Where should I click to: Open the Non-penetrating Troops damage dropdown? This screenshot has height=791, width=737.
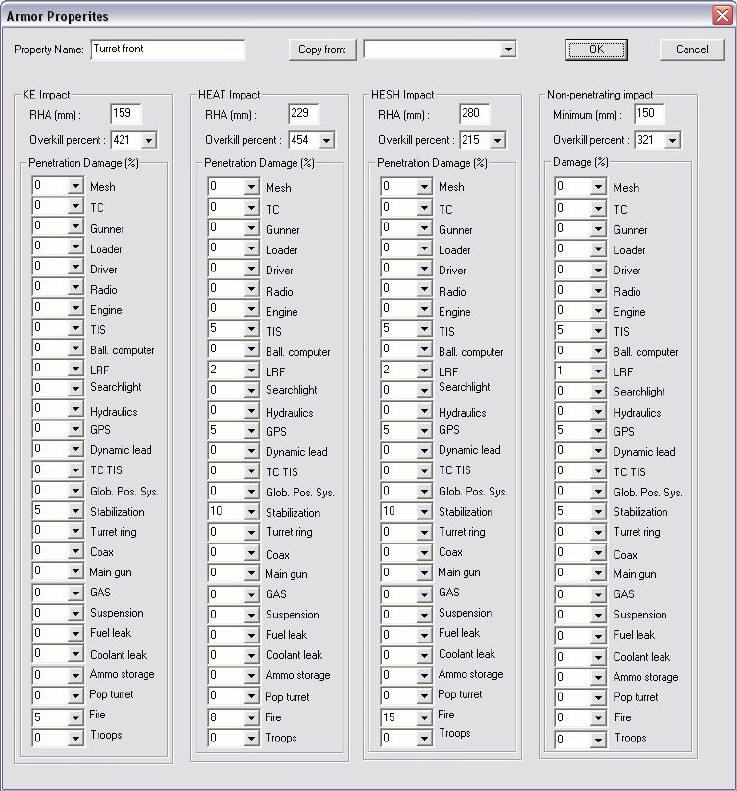click(x=598, y=740)
